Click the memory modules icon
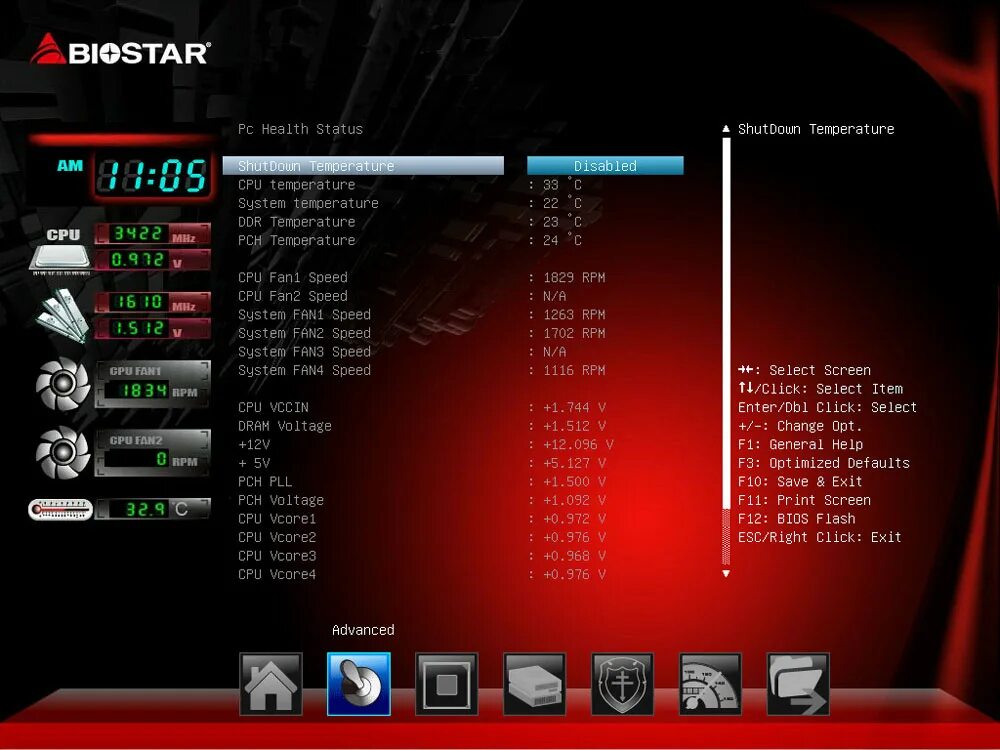The image size is (1000, 750). (x=61, y=315)
